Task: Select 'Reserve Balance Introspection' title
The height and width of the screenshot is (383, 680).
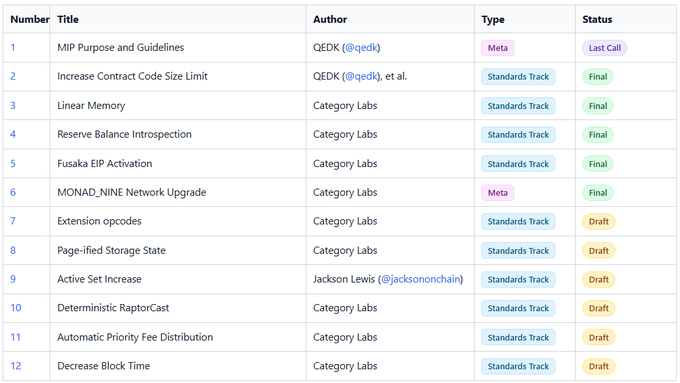Action: point(124,134)
